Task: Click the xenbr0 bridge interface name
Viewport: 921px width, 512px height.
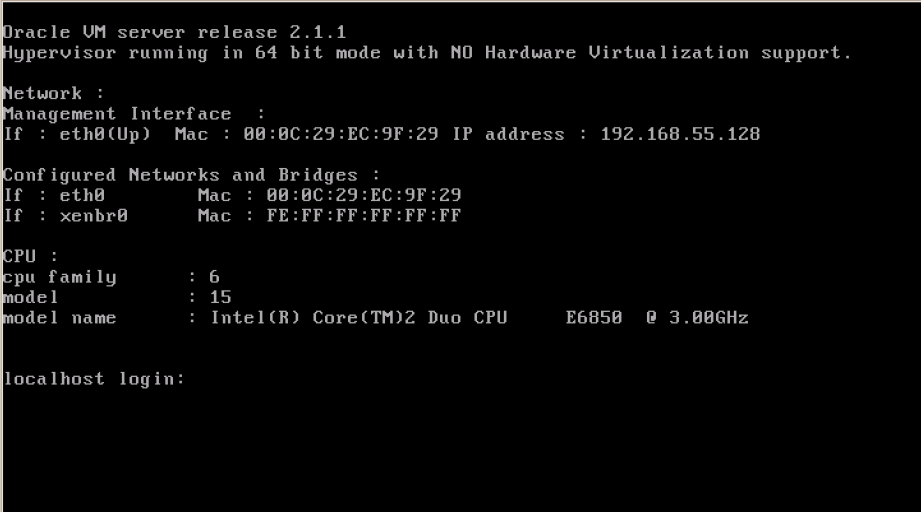Action: tap(93, 216)
